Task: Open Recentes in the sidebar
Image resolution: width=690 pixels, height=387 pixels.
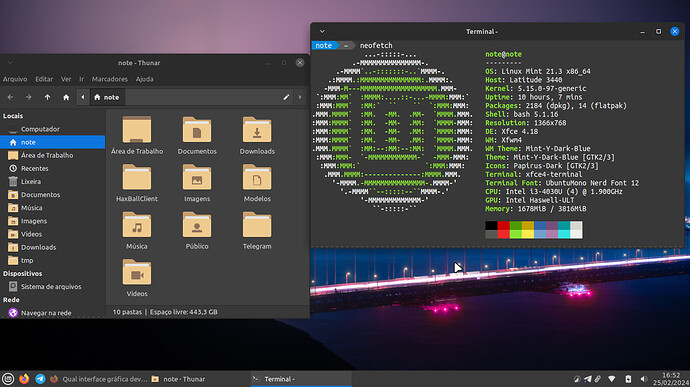Action: pyautogui.click(x=53, y=169)
